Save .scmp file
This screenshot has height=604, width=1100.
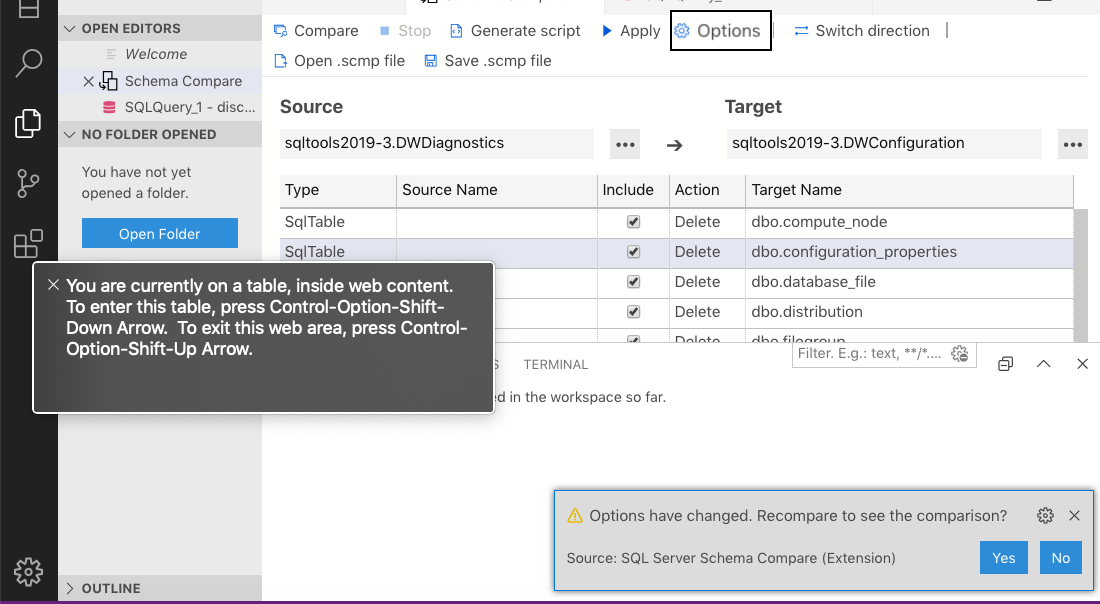tap(488, 61)
